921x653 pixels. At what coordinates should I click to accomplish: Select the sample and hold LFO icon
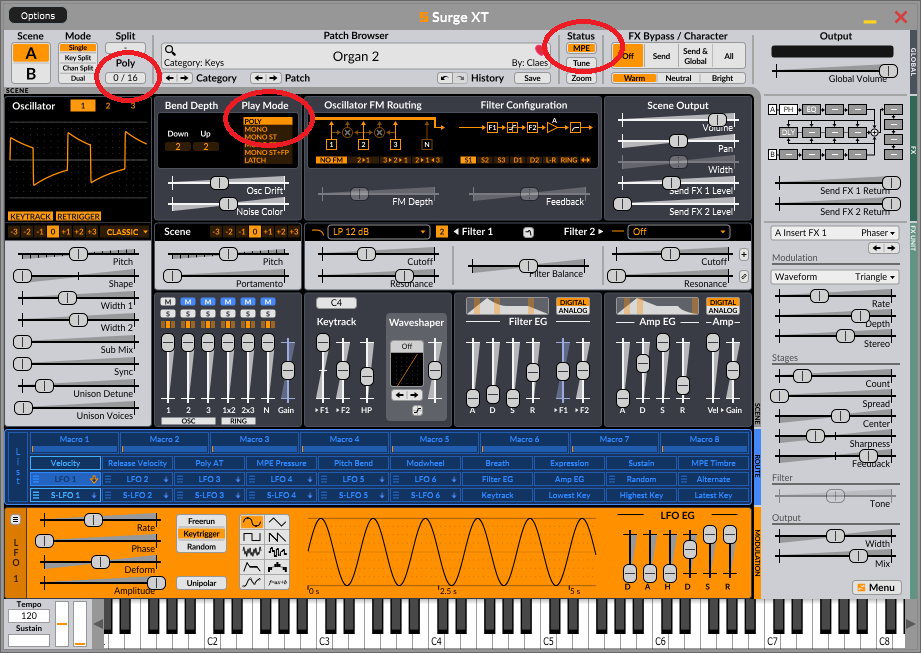pyautogui.click(x=277, y=552)
